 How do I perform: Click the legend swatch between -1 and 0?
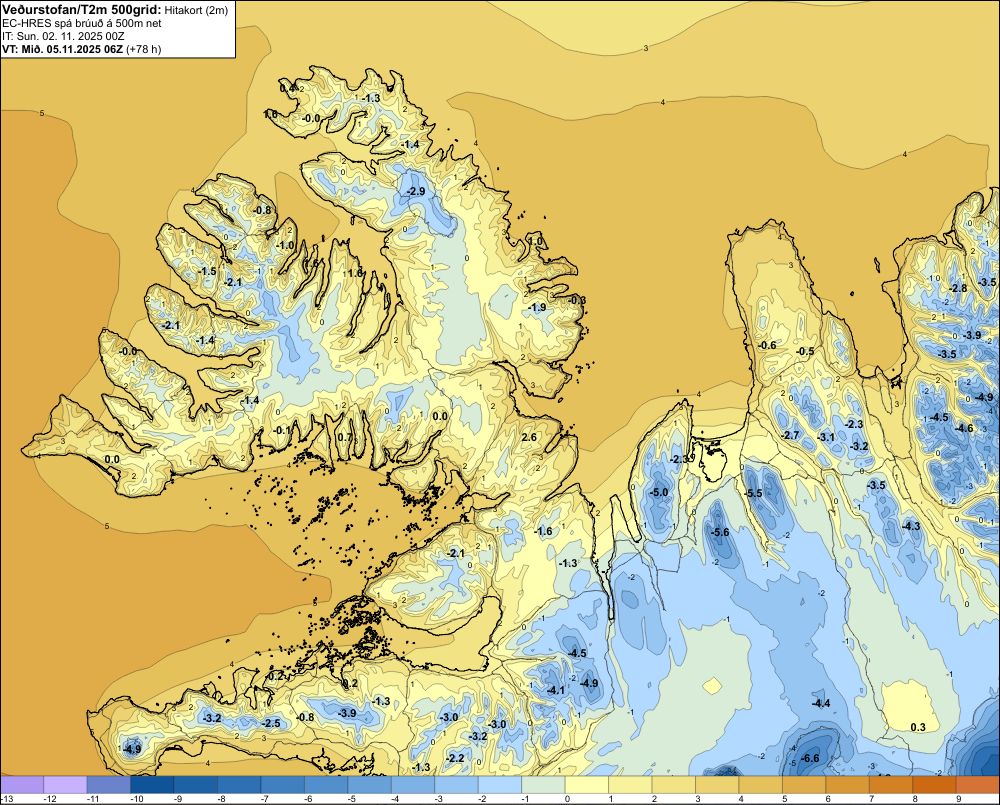[x=543, y=785]
